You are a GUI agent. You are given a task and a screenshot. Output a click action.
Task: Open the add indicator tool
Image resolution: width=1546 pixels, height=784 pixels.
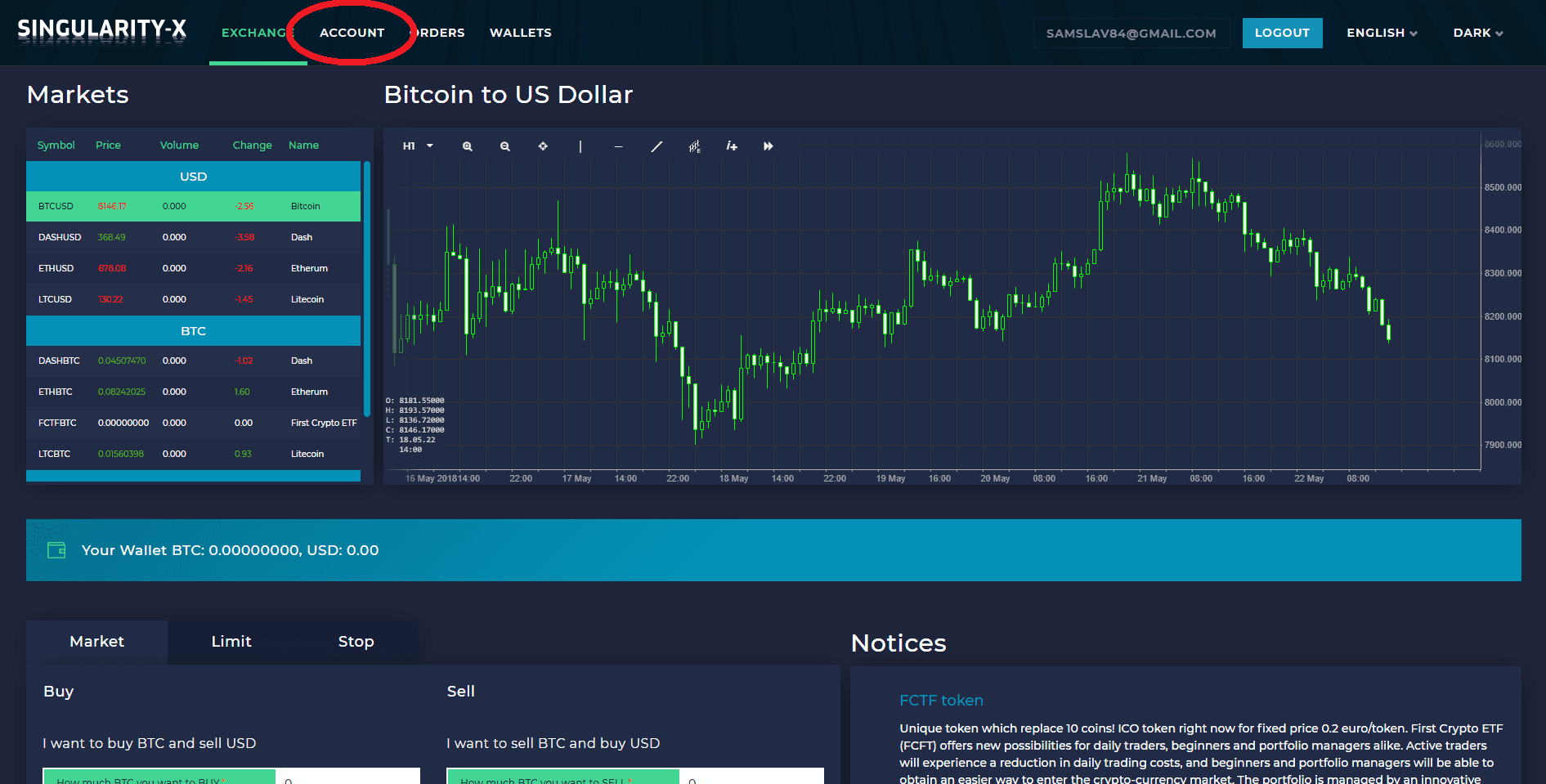tap(732, 146)
